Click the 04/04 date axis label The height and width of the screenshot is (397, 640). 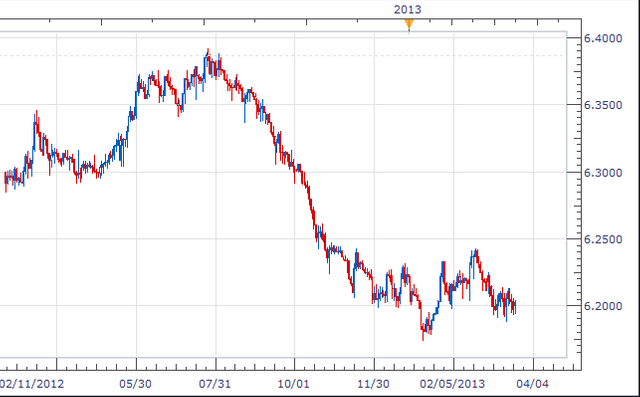[x=532, y=384]
